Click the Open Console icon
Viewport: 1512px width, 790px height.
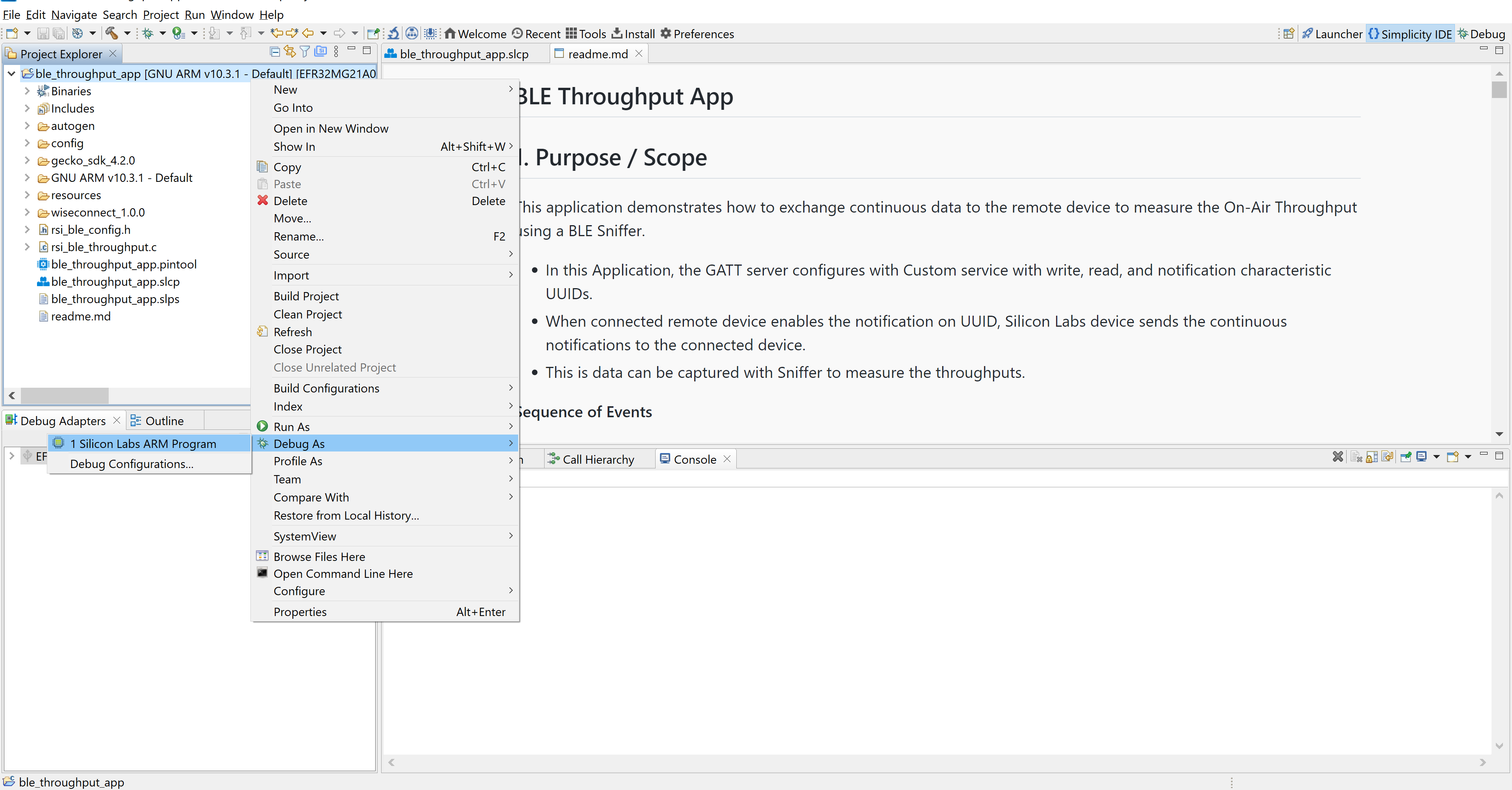pos(1453,457)
